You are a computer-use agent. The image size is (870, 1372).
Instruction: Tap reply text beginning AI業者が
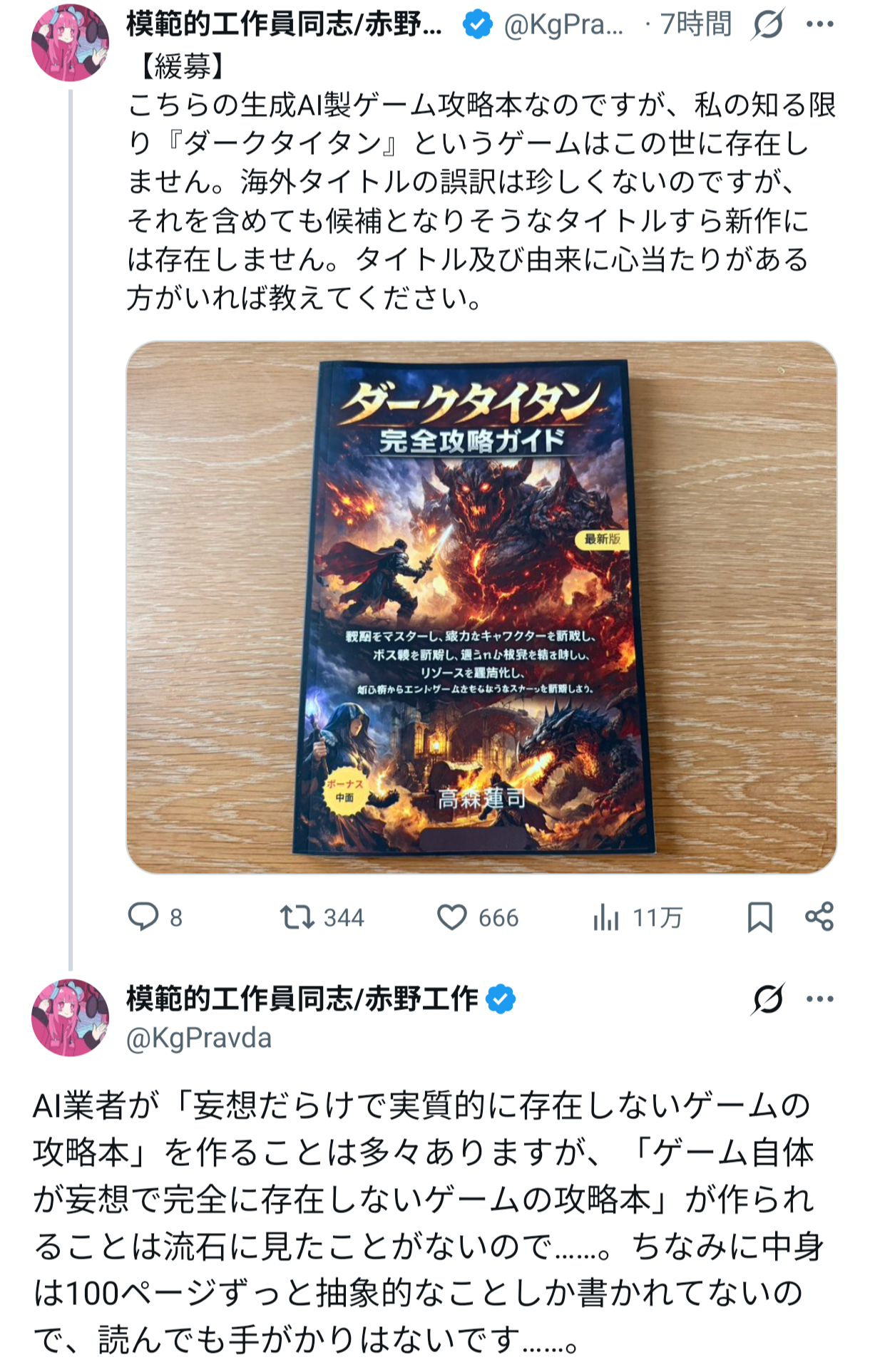click(428, 1222)
